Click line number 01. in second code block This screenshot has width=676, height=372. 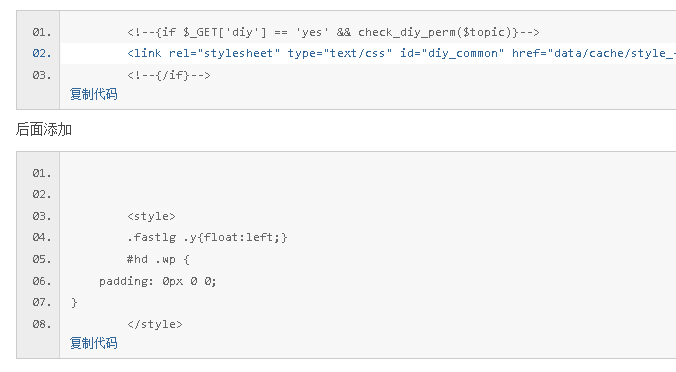pyautogui.click(x=41, y=173)
